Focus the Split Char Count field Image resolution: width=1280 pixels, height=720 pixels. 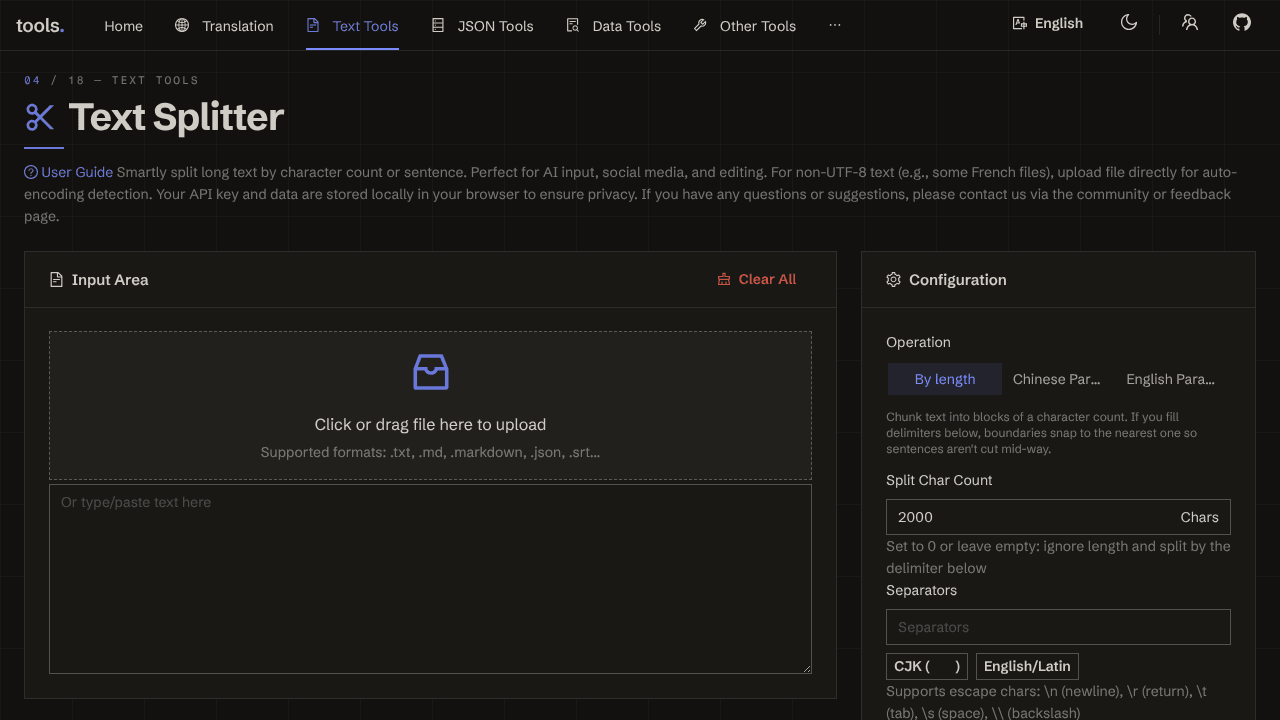pyautogui.click(x=1058, y=517)
